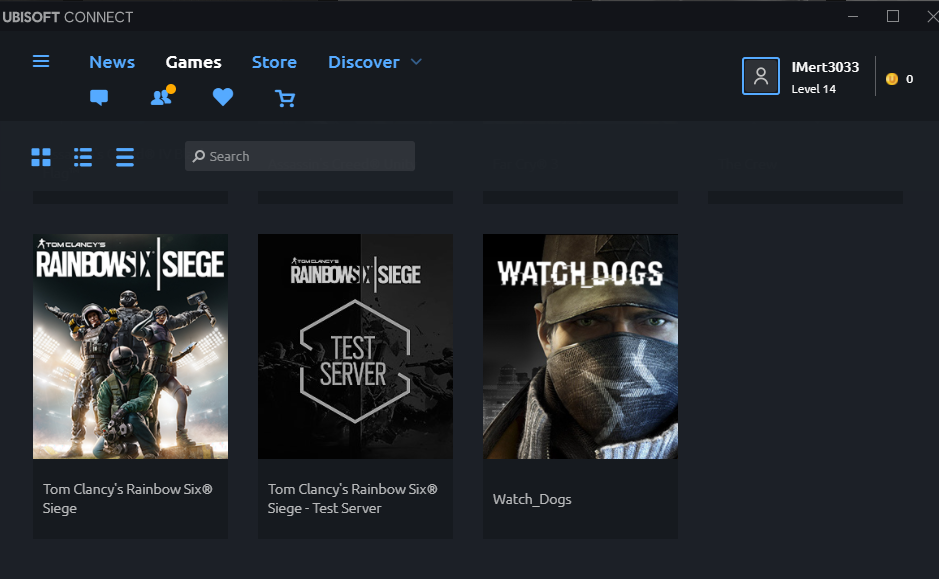Viewport: 939px width, 579px height.
Task: Click the Level 14 label
Action: pos(813,89)
